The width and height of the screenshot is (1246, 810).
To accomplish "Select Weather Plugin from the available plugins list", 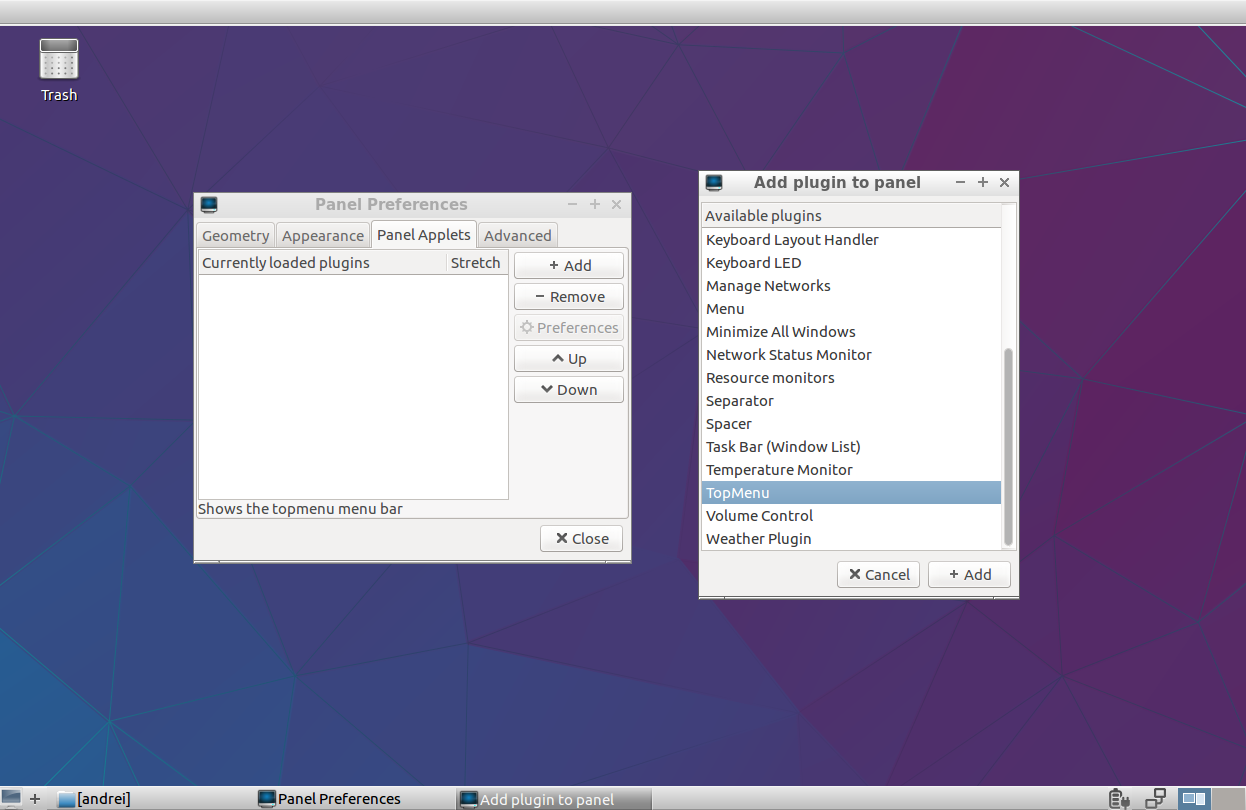I will coord(758,538).
